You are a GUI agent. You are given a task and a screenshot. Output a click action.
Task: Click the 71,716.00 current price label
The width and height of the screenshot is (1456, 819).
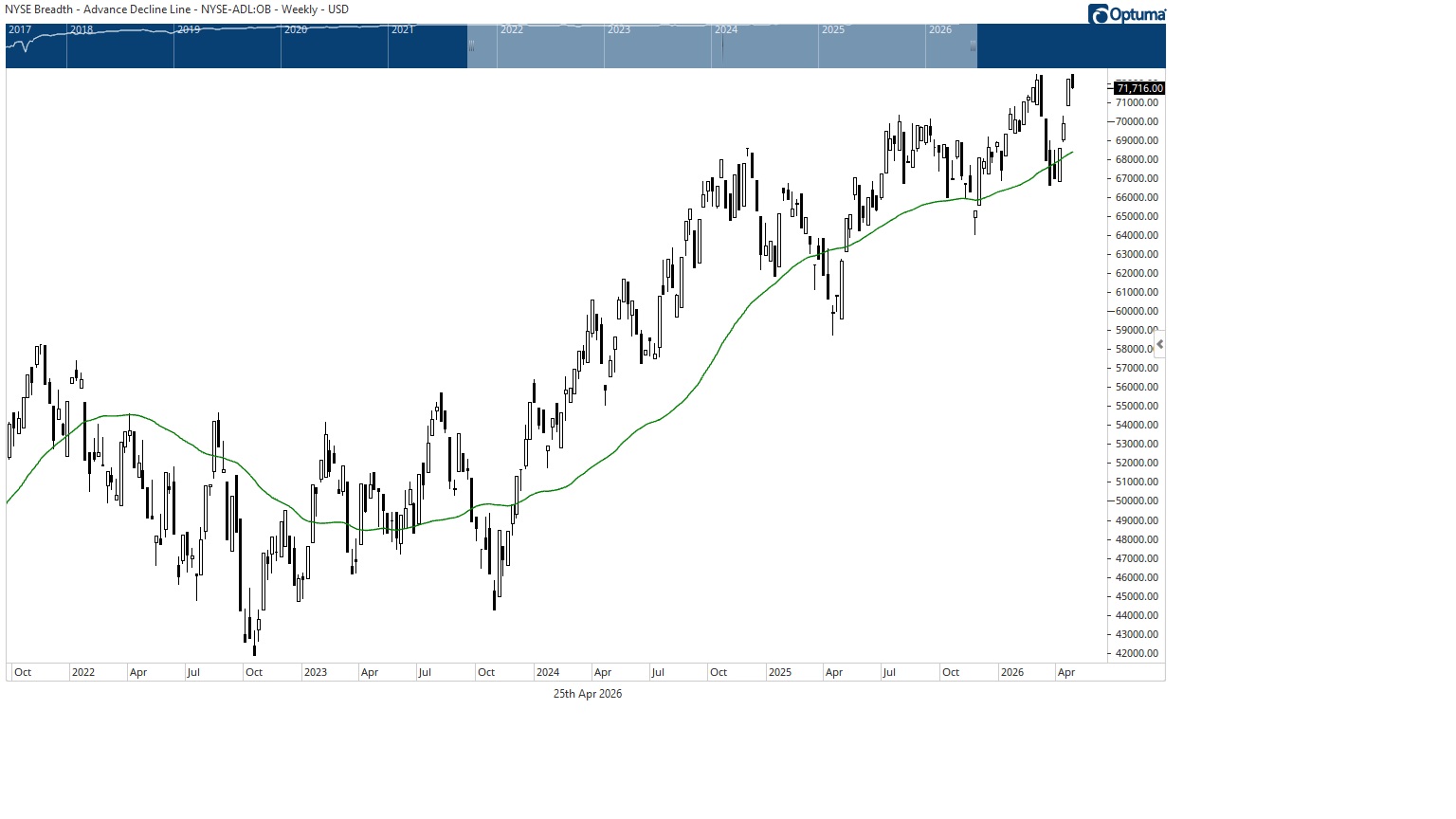pyautogui.click(x=1139, y=88)
